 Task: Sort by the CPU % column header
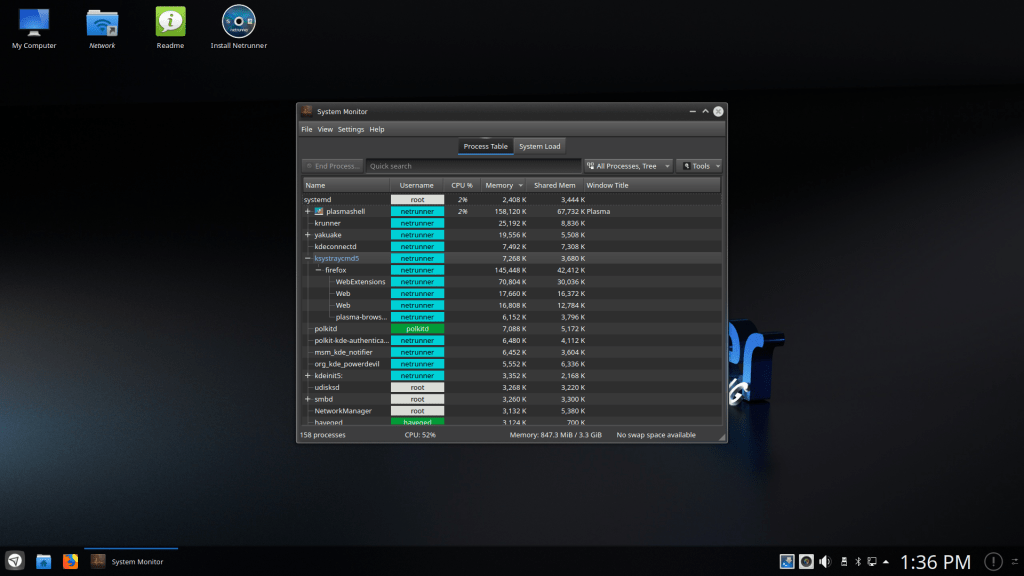coord(462,185)
